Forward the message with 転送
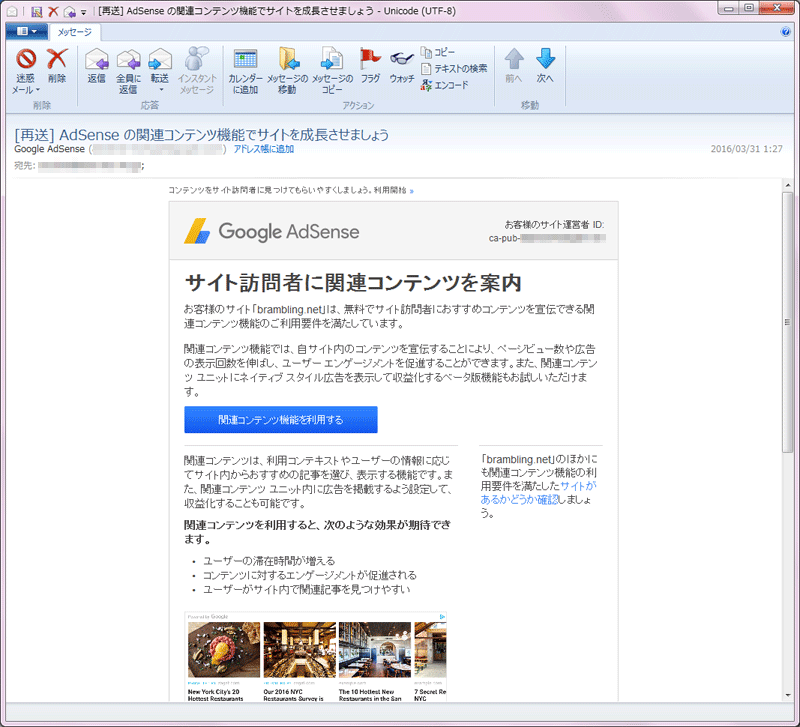The height and width of the screenshot is (727, 800). coord(160,65)
